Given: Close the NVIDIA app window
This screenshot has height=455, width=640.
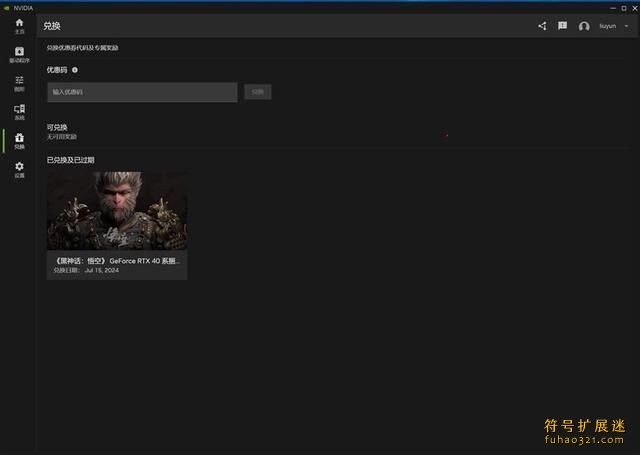Looking at the screenshot, I should point(635,8).
